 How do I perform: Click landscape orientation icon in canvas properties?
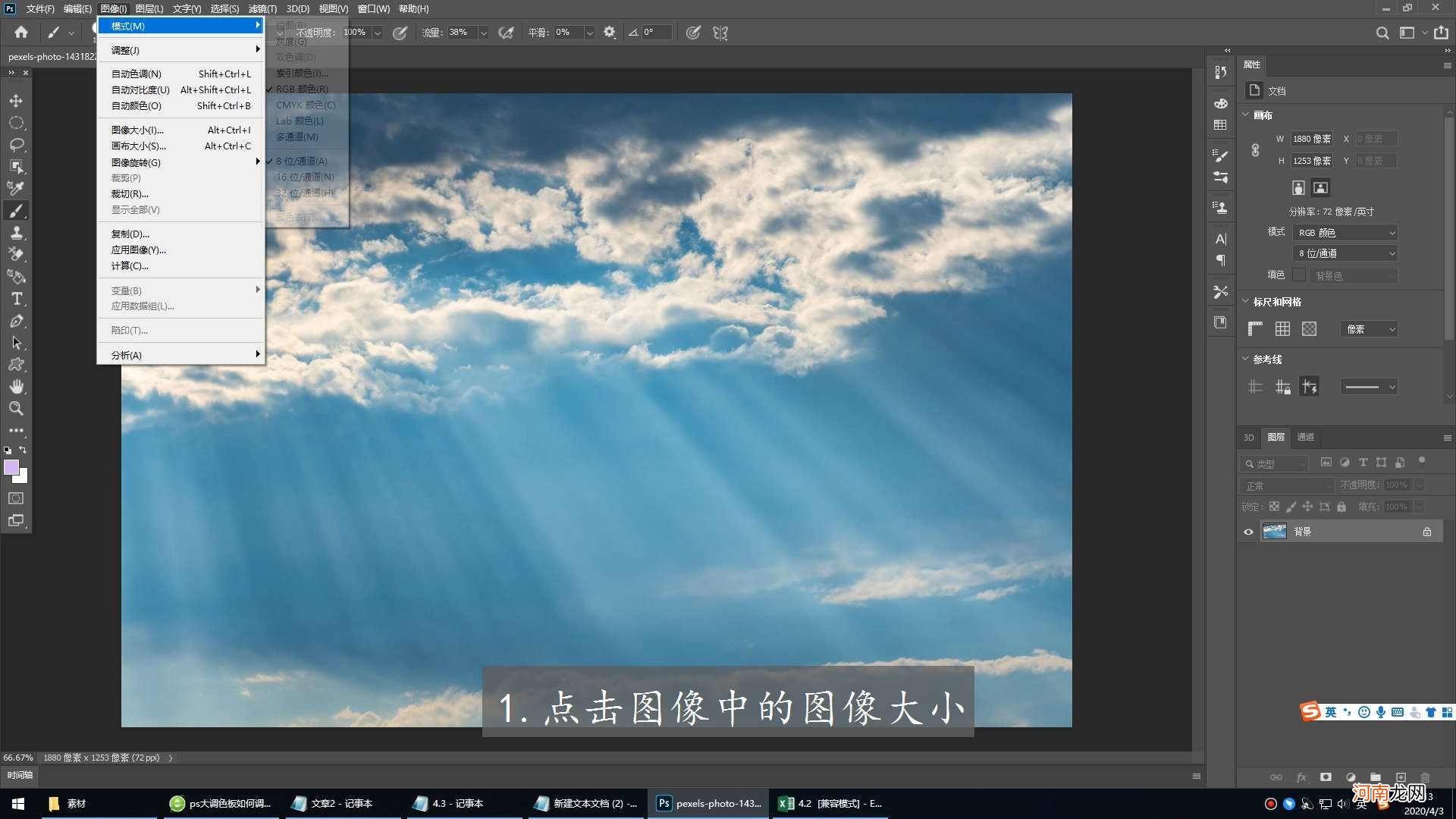(1320, 187)
